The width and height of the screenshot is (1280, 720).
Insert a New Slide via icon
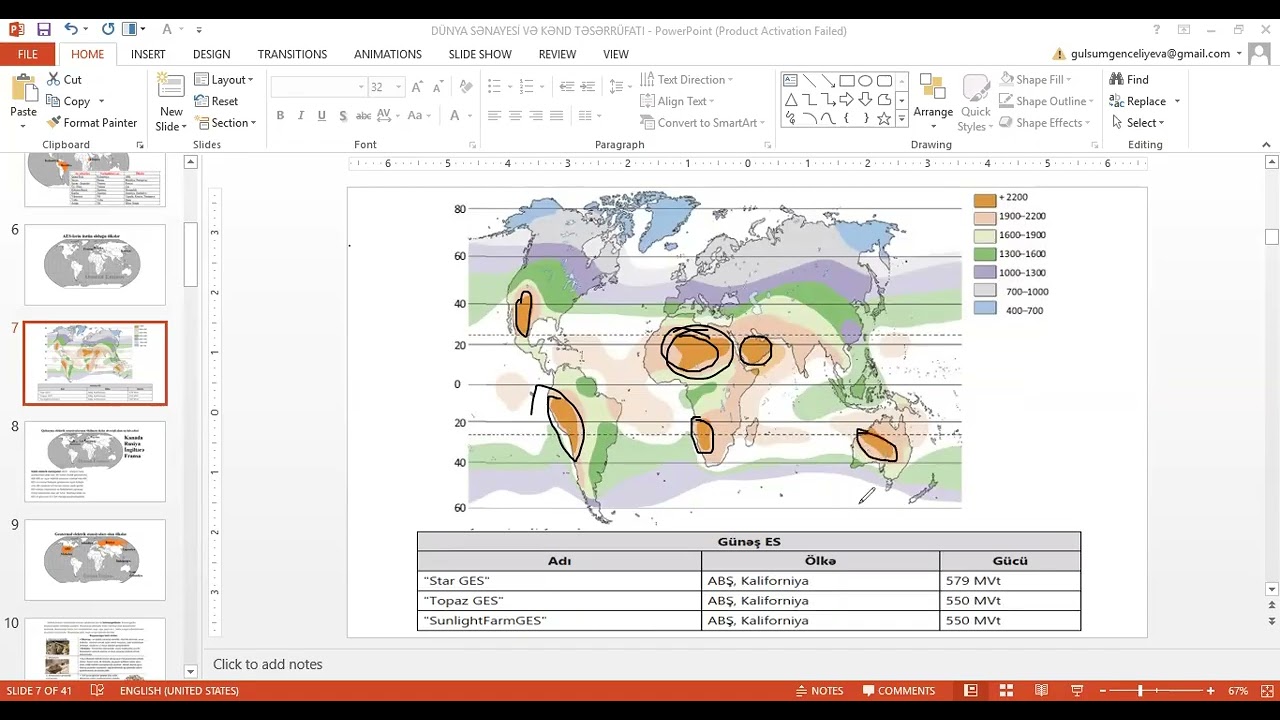coord(171,87)
